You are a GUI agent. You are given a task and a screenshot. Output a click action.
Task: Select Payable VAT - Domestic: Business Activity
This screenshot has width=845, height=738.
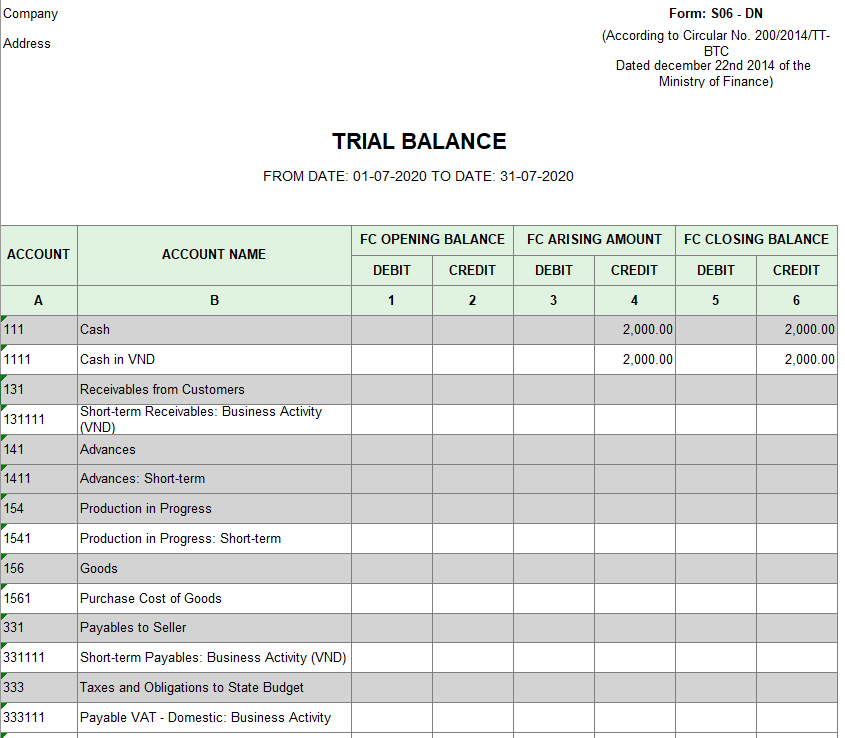(214, 718)
